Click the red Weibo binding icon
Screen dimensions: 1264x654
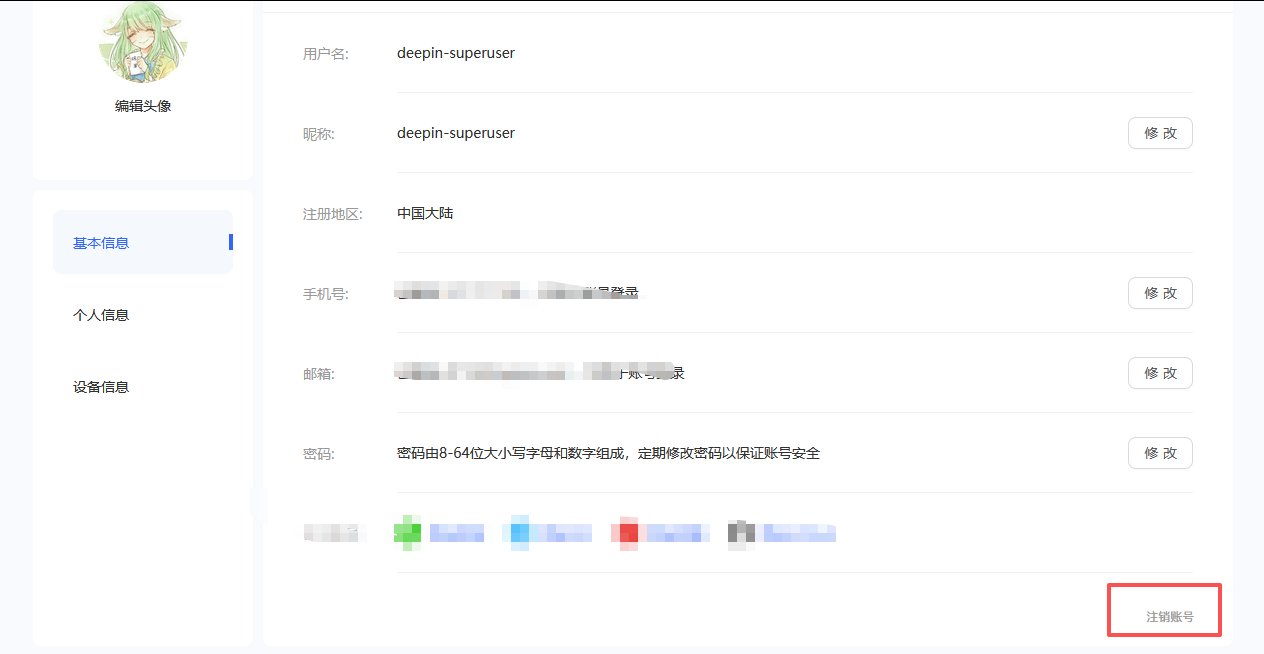click(x=627, y=532)
